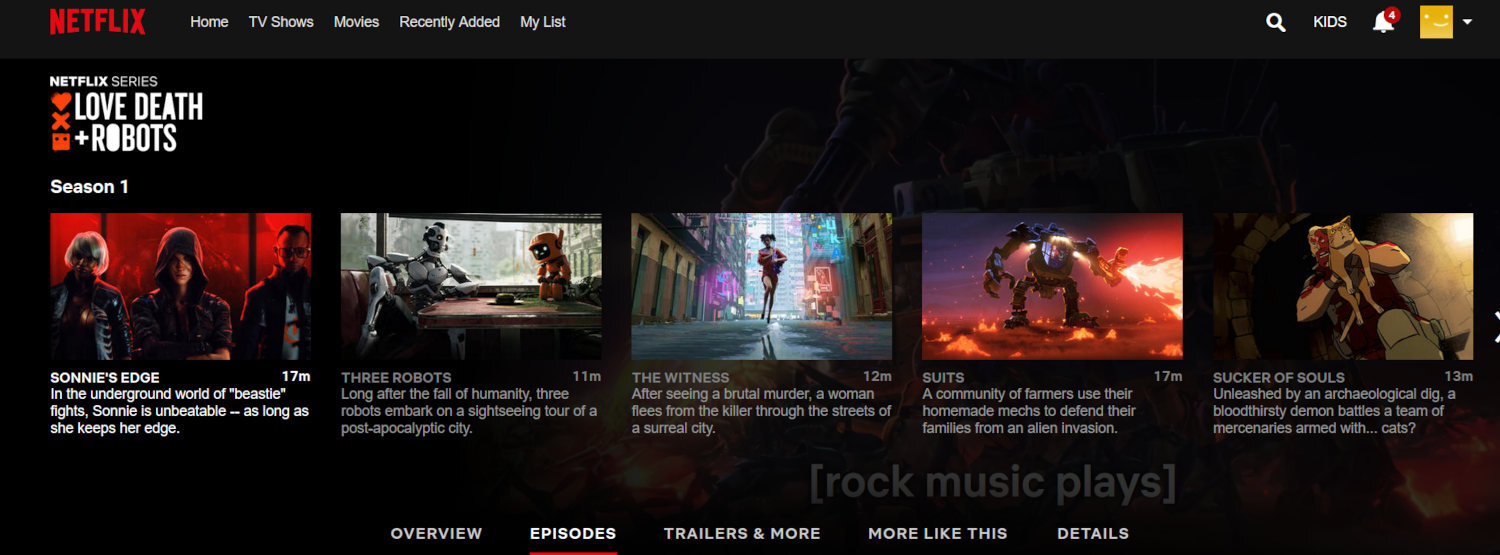Click the Suits episode description
This screenshot has width=1500, height=555.
[1029, 411]
